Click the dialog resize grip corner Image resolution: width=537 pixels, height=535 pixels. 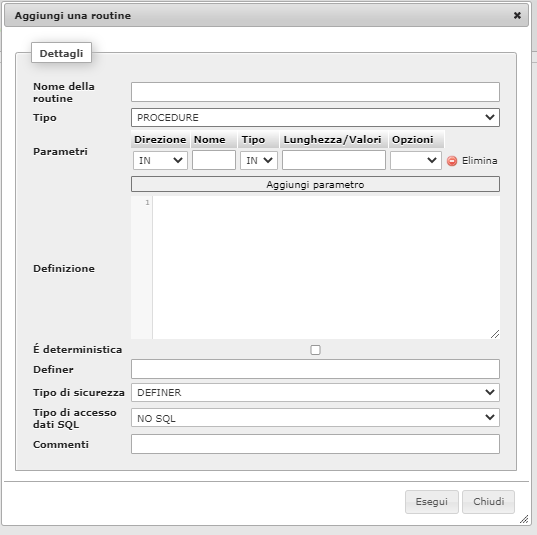click(x=524, y=519)
